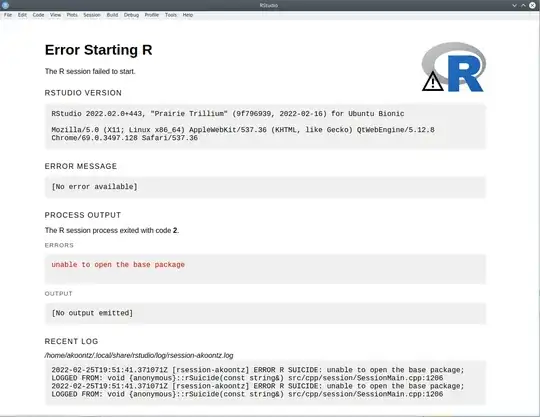The height and width of the screenshot is (417, 540).
Task: Close the RStudio window
Action: click(532, 5)
